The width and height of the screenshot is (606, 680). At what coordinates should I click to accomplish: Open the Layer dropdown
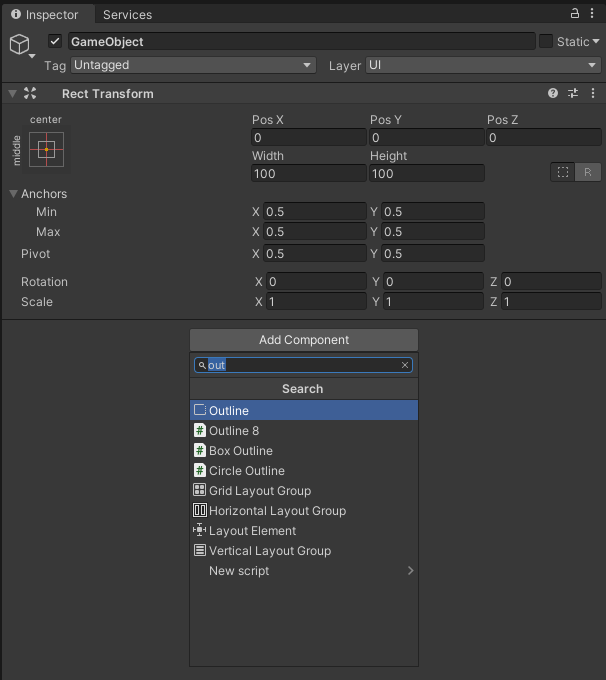(483, 65)
